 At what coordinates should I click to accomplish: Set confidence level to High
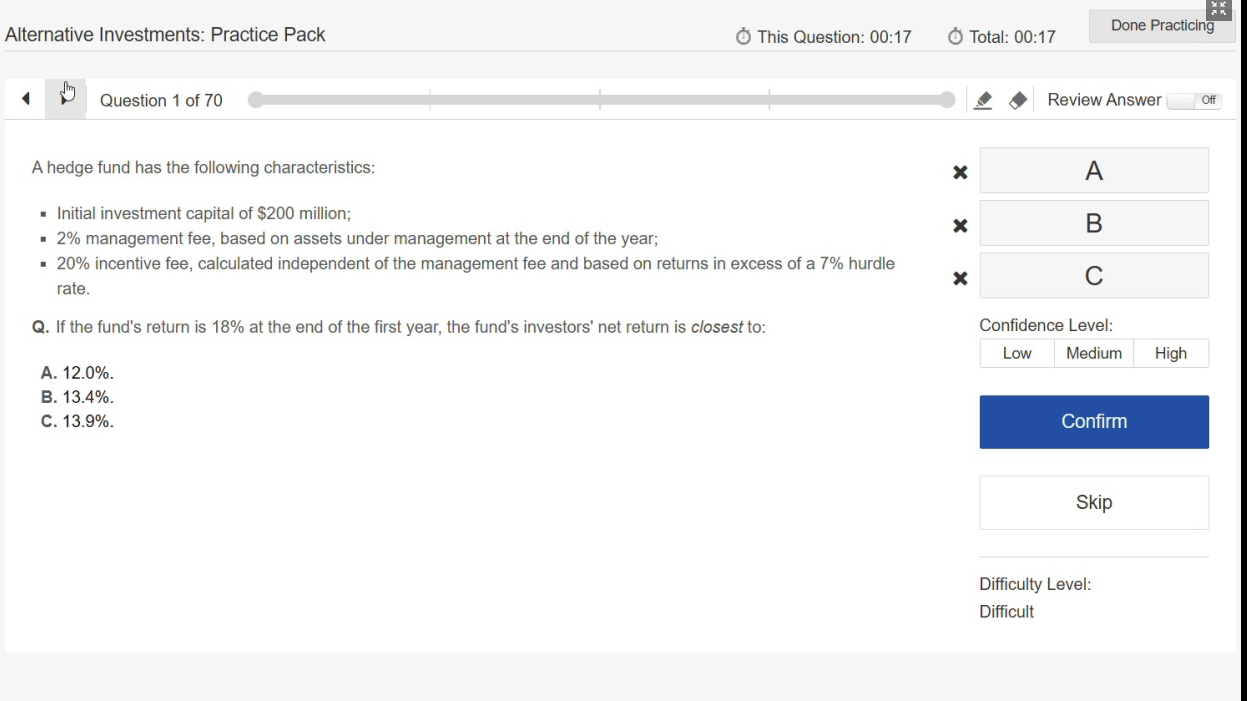pyautogui.click(x=1171, y=353)
